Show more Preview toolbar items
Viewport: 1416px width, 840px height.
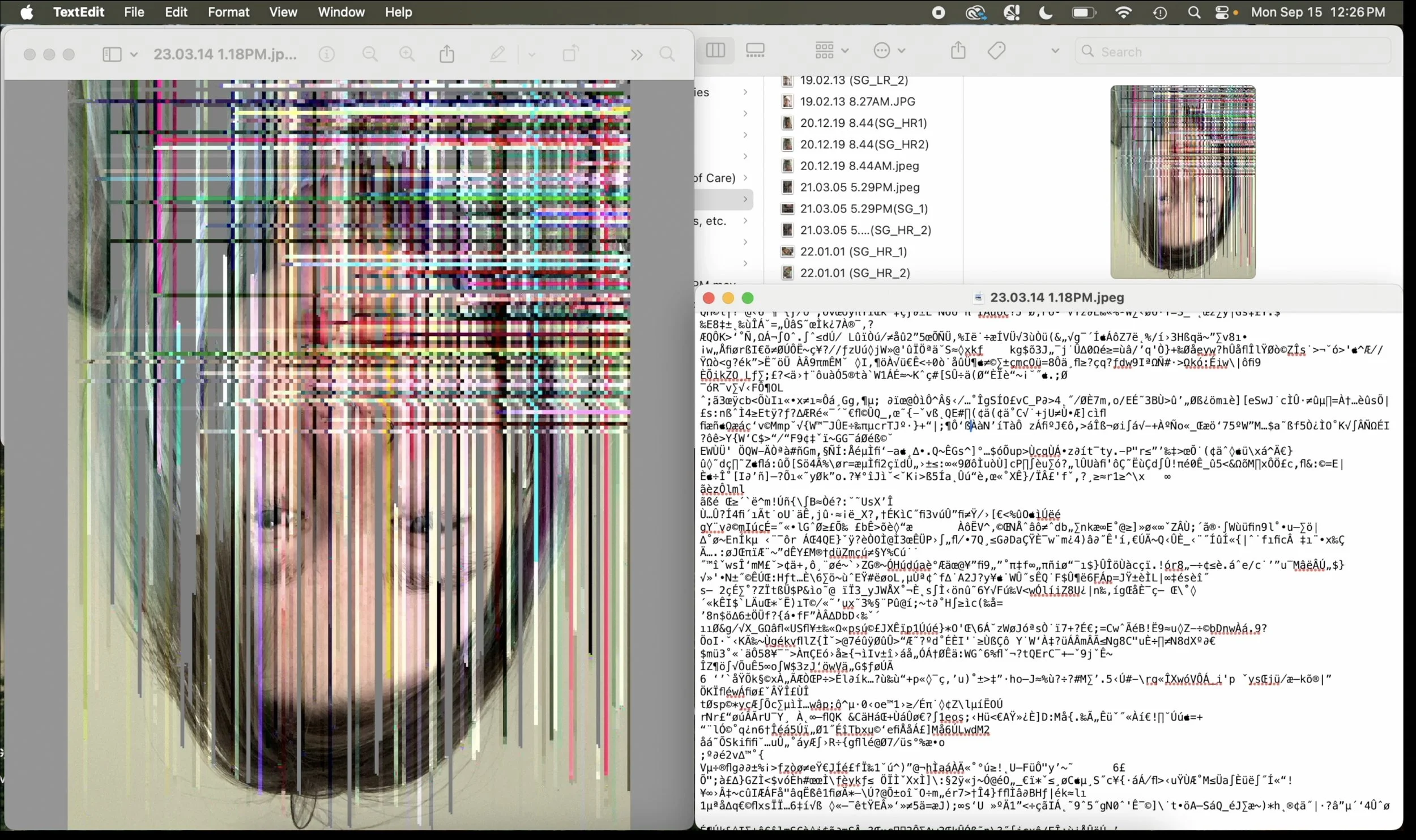(636, 54)
